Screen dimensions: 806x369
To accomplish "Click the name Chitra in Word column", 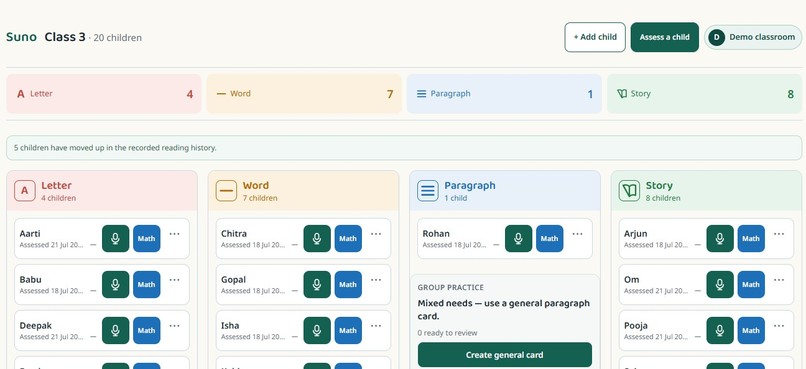I will click(x=234, y=233).
